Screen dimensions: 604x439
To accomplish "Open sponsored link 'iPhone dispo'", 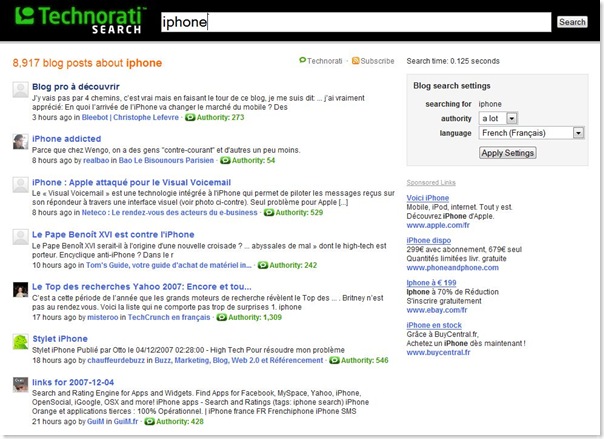I will (428, 240).
